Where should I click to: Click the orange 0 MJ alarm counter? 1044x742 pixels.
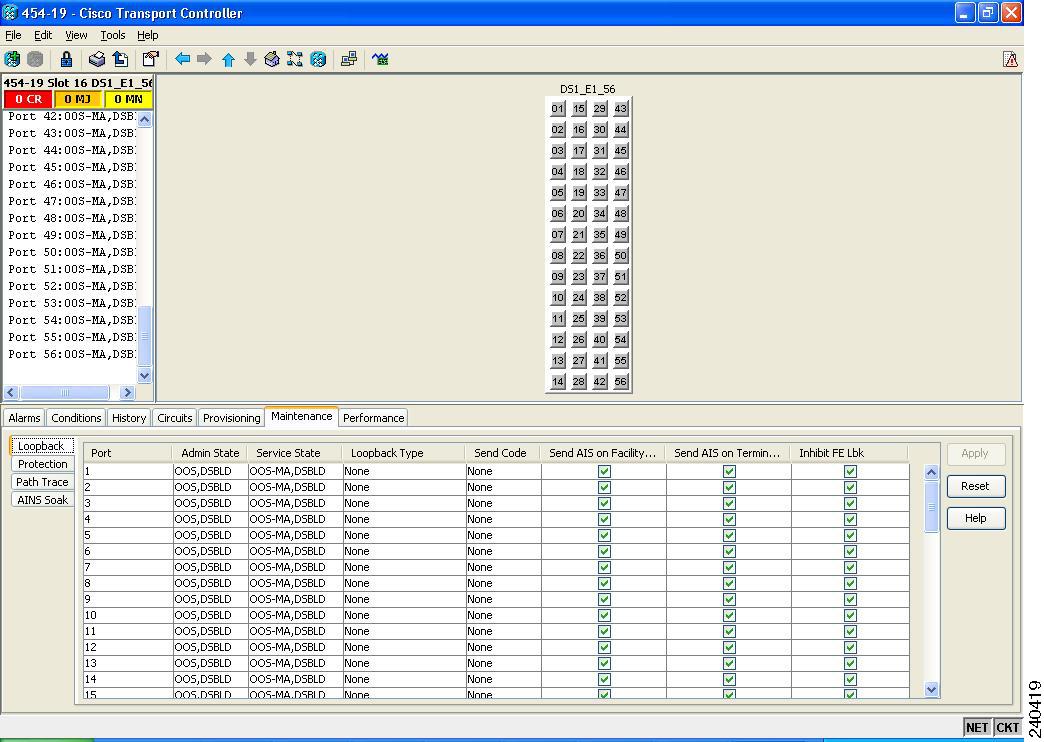[x=77, y=99]
